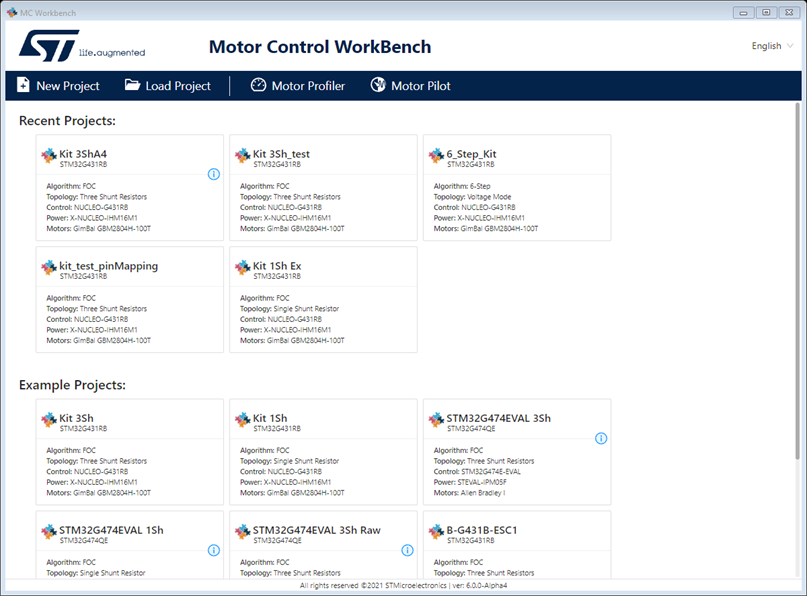Screen dimensions: 807x596
Task: Open info icon on Kit 3ShA4 card
Action: tap(214, 174)
